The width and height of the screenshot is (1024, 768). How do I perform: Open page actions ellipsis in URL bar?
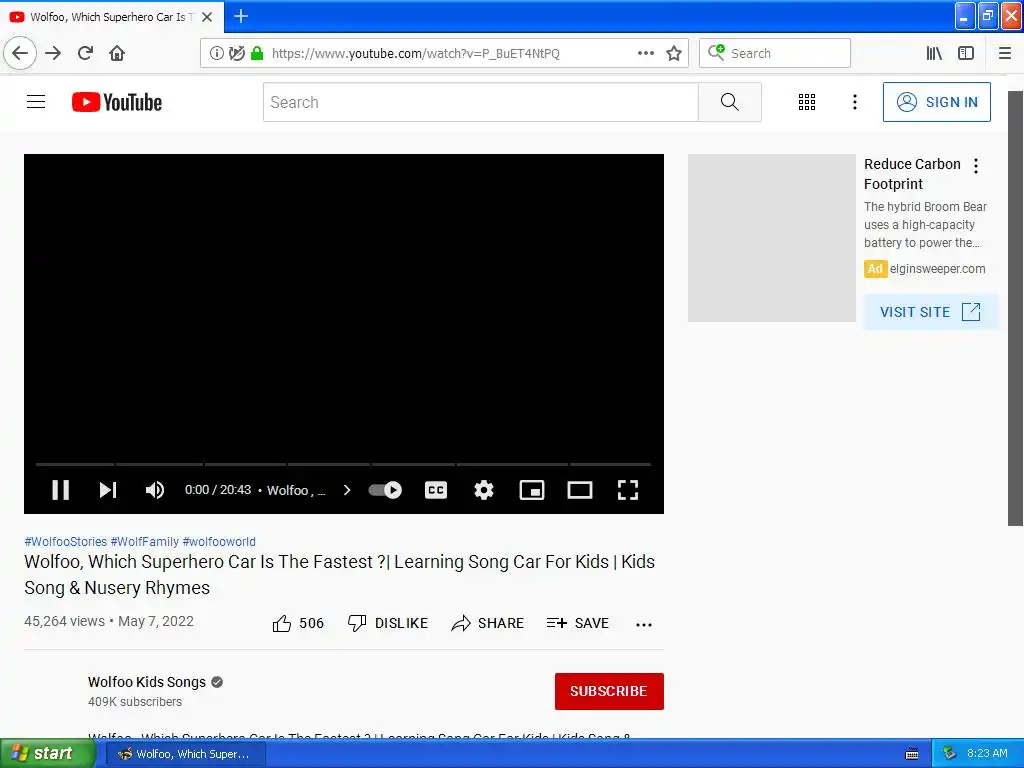coord(646,53)
